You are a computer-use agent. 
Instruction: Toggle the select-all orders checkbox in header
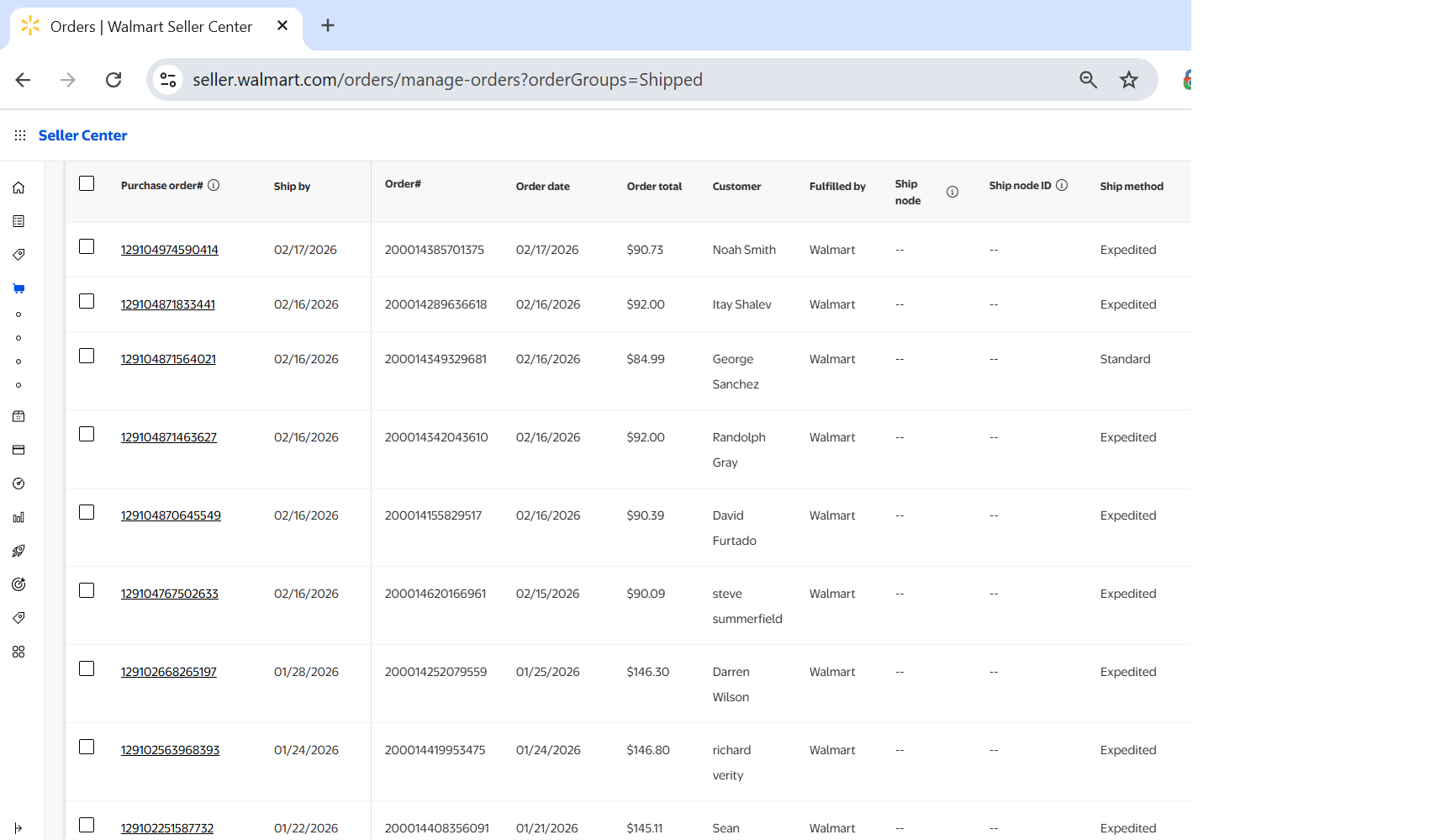coord(87,183)
